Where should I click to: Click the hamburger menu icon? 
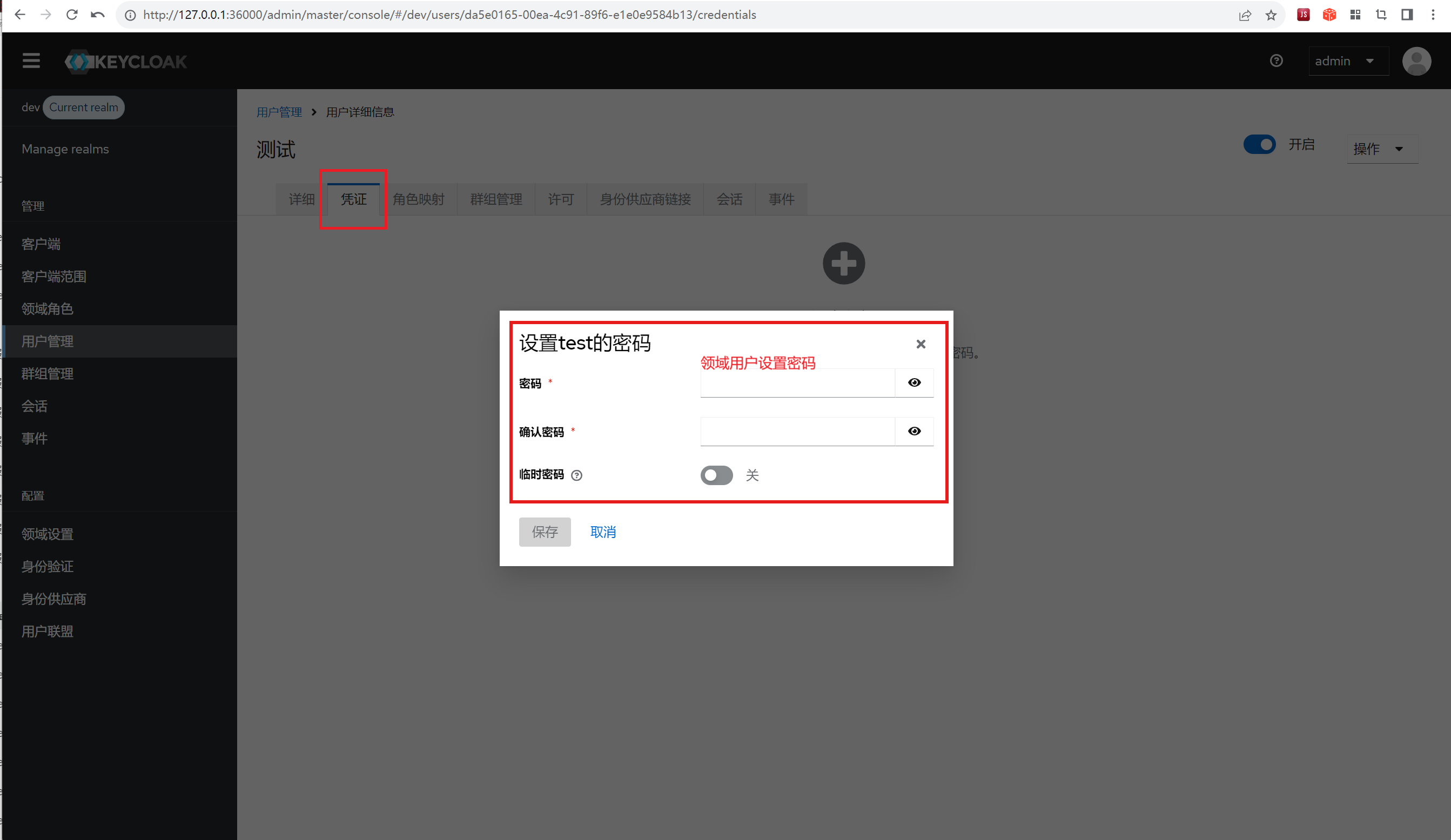click(31, 61)
